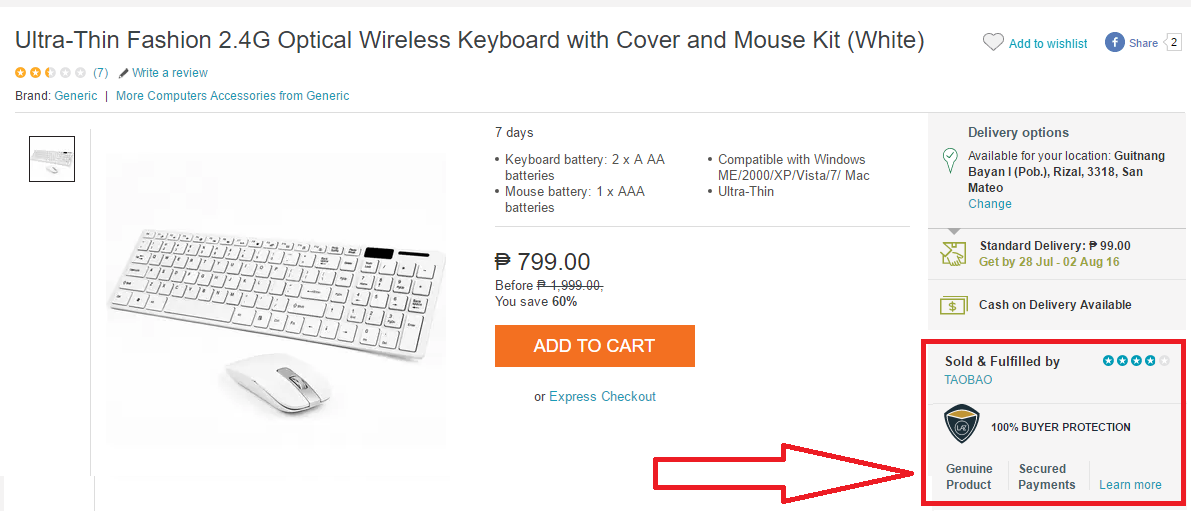Image resolution: width=1191 pixels, height=511 pixels.
Task: Click the buyer protection shield badge
Action: point(962,425)
